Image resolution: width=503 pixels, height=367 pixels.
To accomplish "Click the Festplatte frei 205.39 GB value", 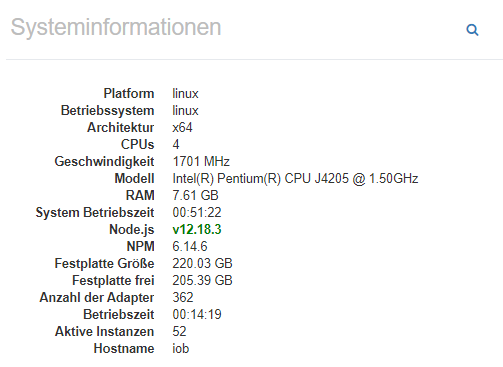I will 202,280.
